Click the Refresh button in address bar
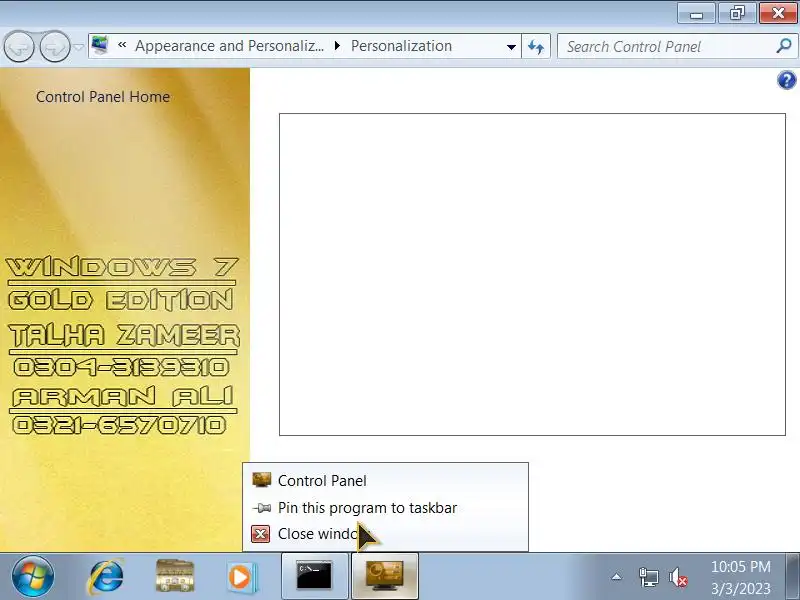The image size is (800, 600). [536, 47]
